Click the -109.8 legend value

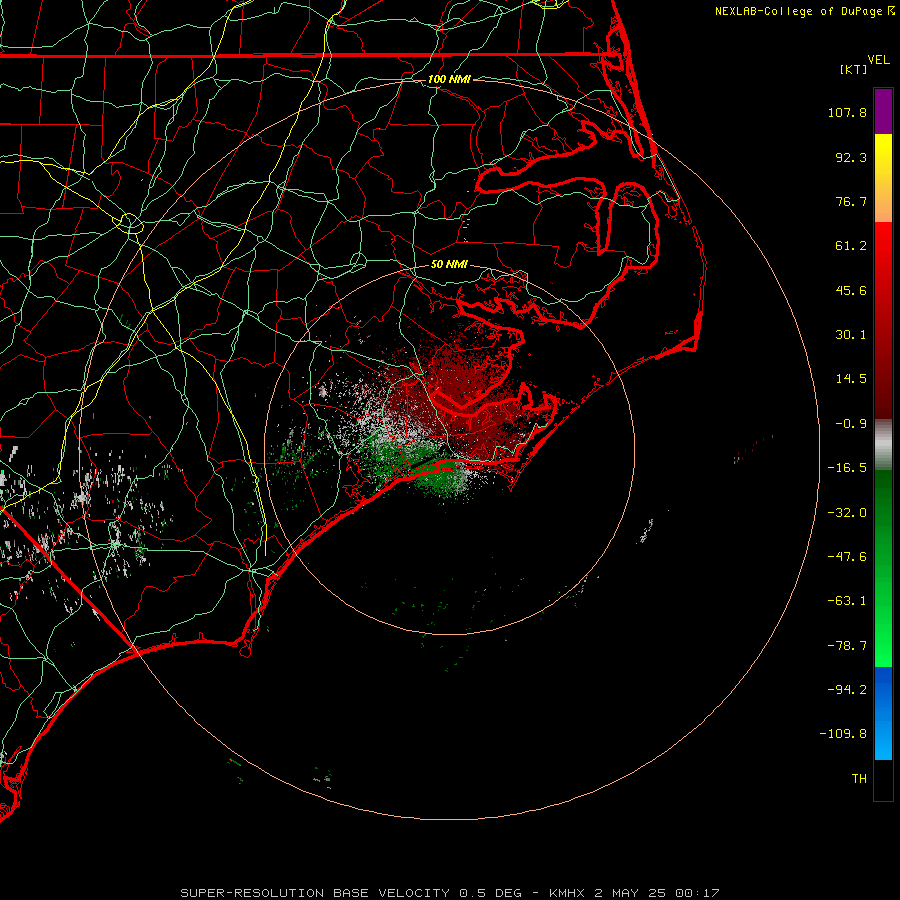844,734
